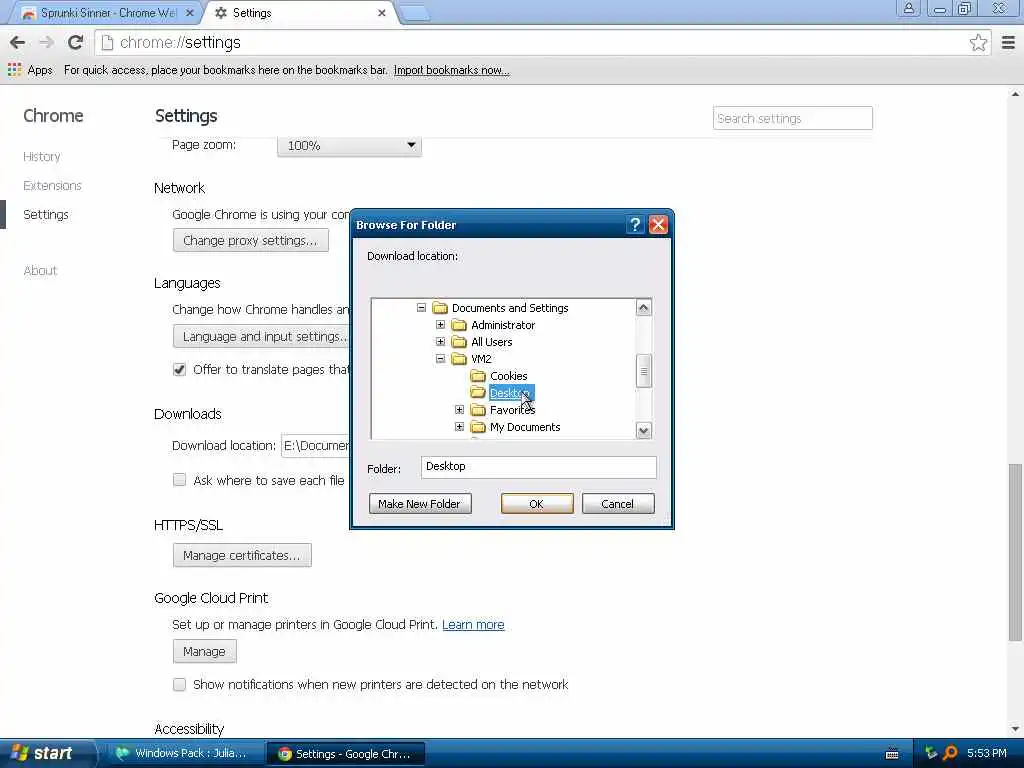Select the Documents and Settings folder icon

click(440, 308)
